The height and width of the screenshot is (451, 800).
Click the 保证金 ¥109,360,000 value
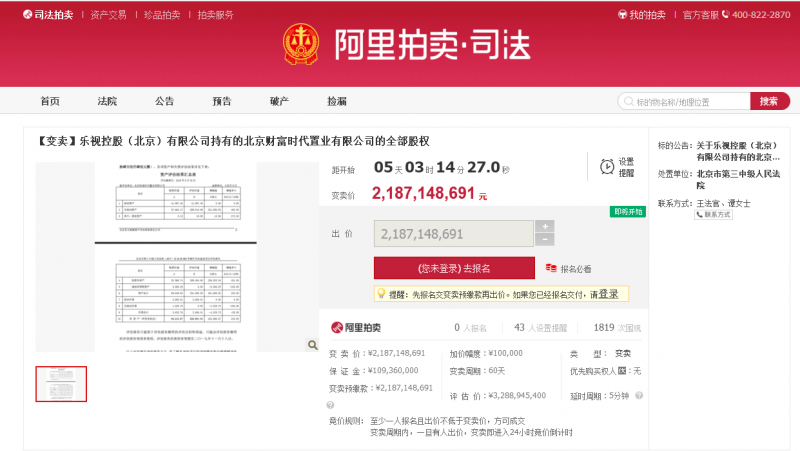(x=393, y=370)
